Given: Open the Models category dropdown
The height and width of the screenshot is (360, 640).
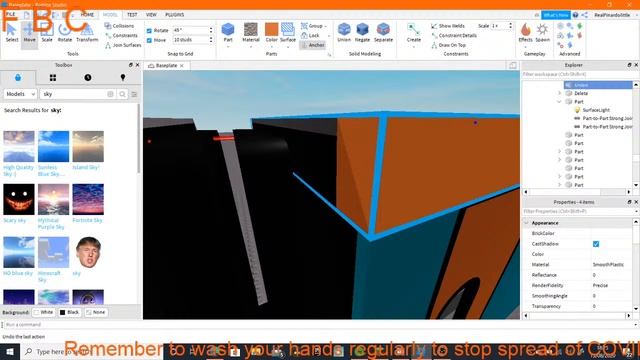Looking at the screenshot, I should tap(20, 94).
